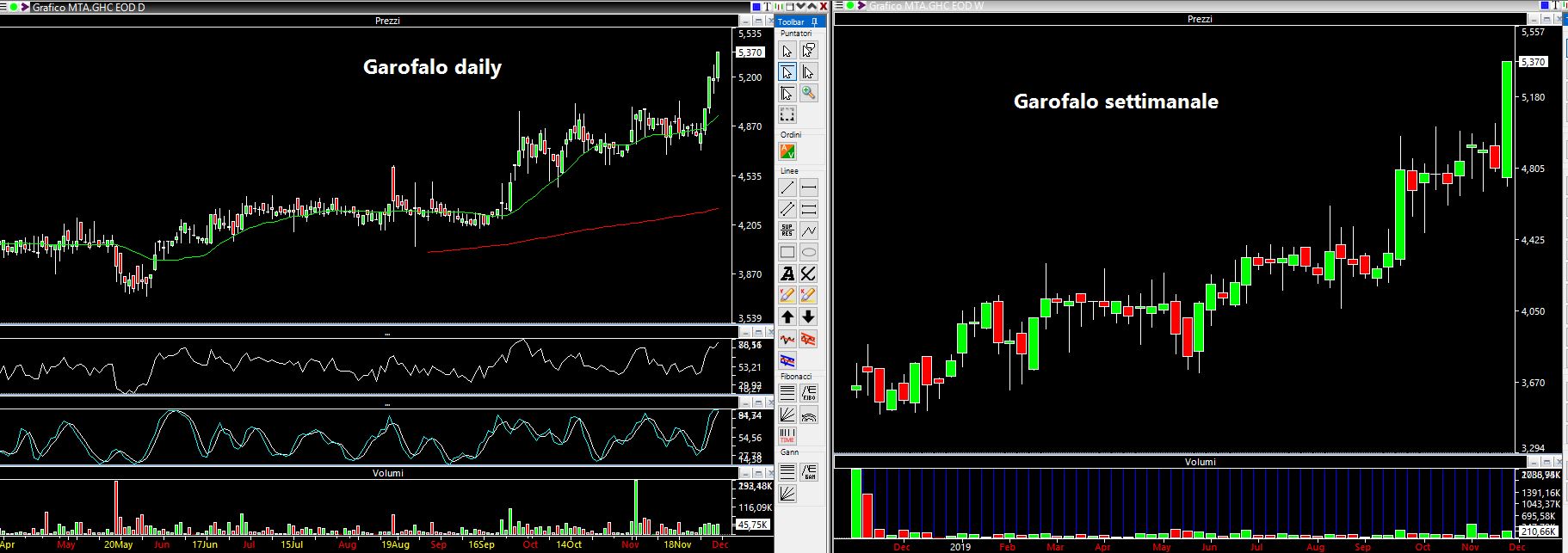The image size is (1568, 553).
Task: Activate the zoom magnifier tool
Action: click(808, 92)
